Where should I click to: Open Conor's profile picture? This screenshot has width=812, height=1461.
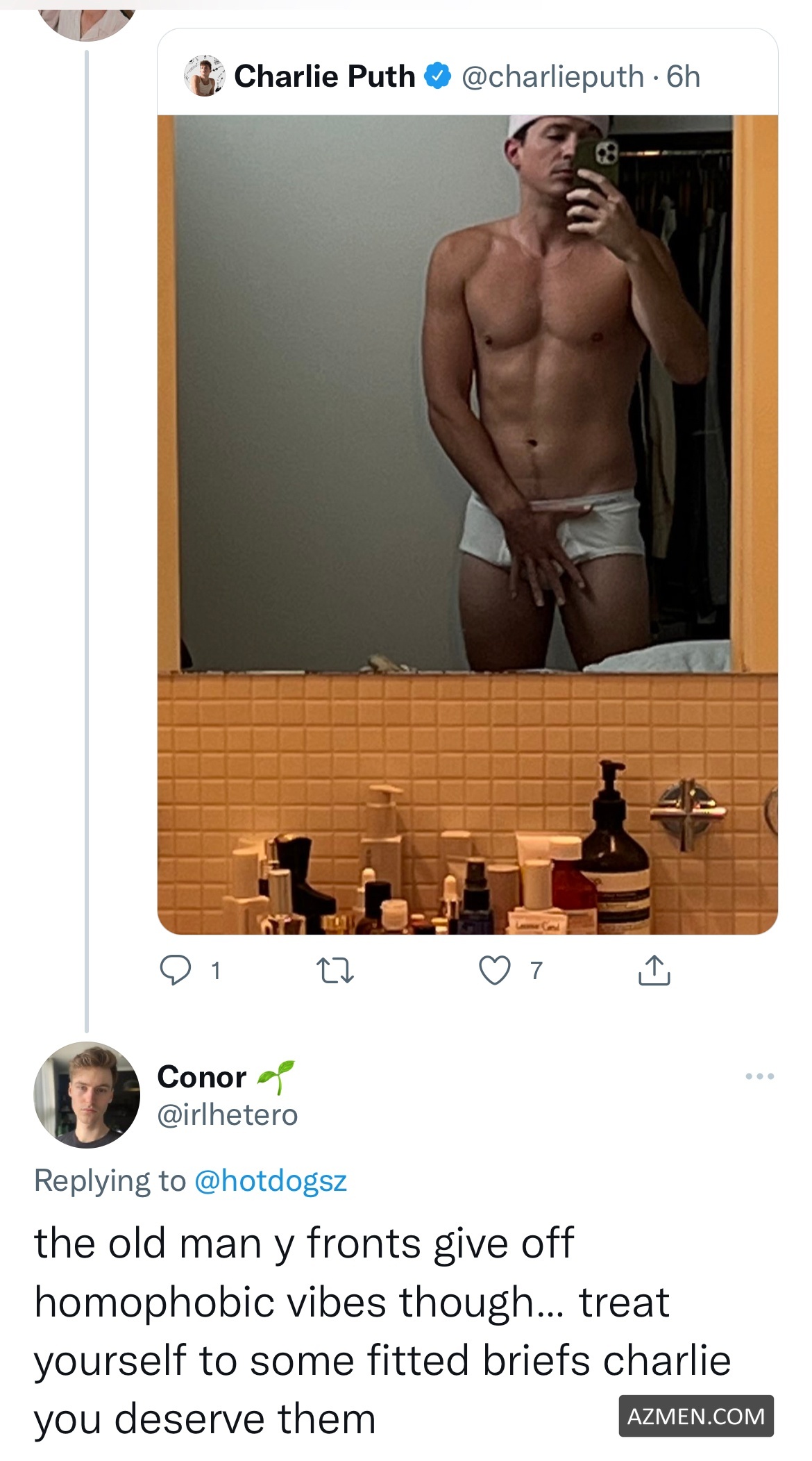[87, 1094]
